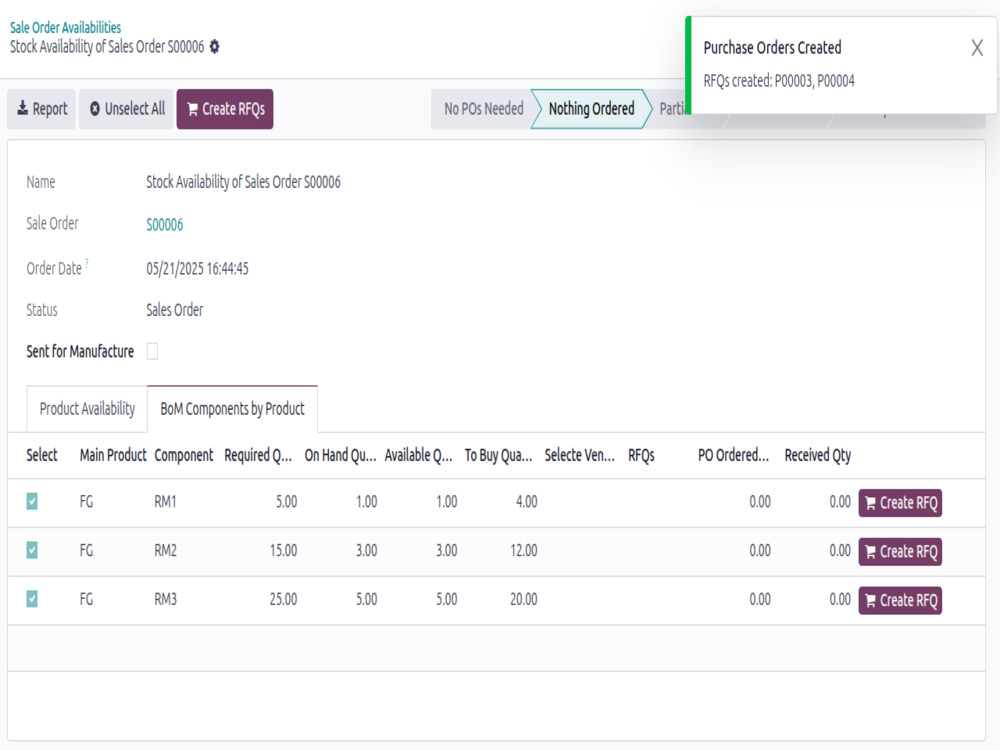Viewport: 1000px width, 750px height.
Task: Switch to BoM Components by Product tab
Action: (x=232, y=409)
